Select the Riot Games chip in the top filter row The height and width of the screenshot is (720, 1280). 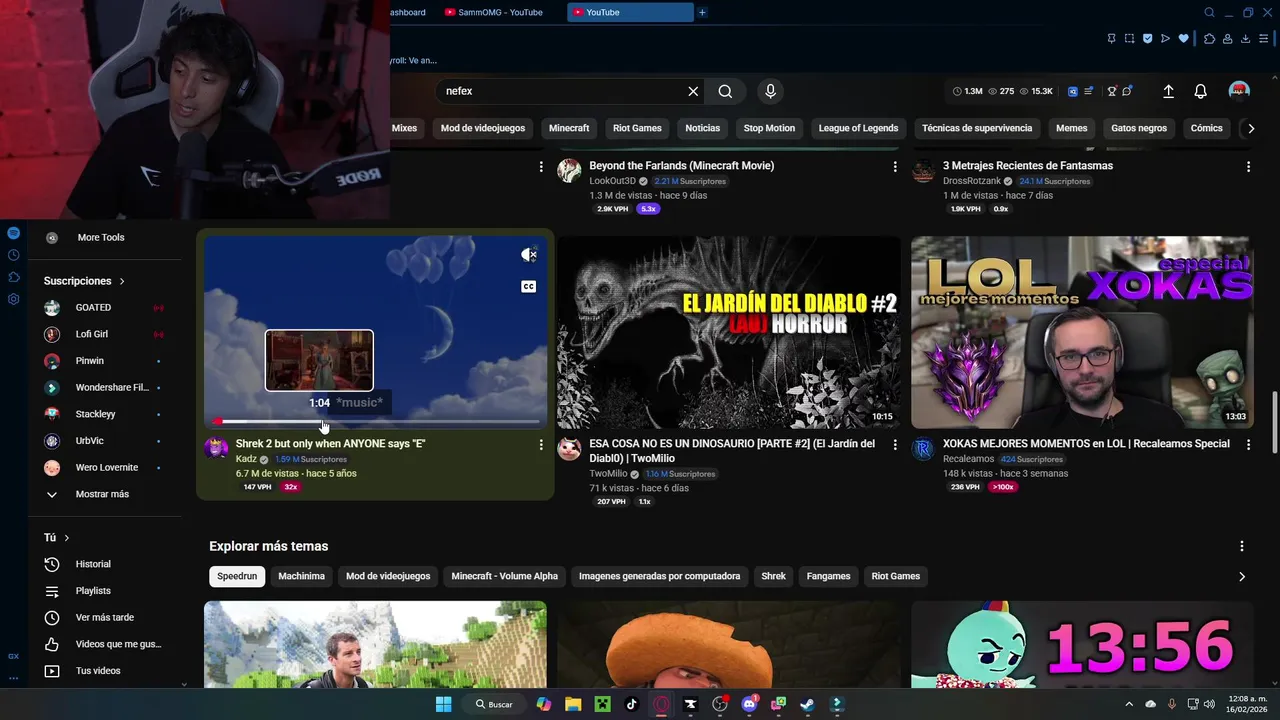click(637, 128)
